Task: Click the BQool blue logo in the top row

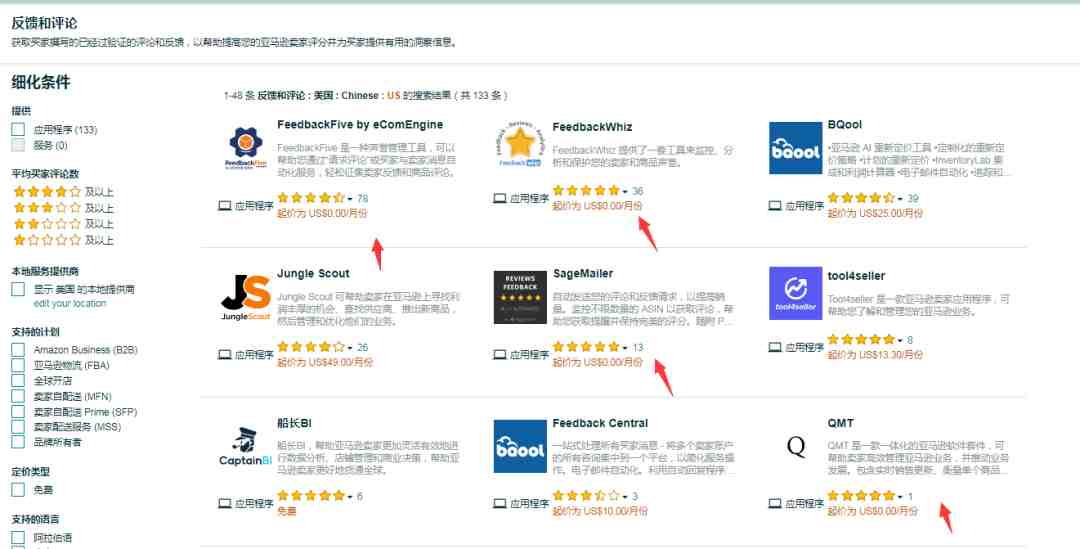Action: coord(796,148)
